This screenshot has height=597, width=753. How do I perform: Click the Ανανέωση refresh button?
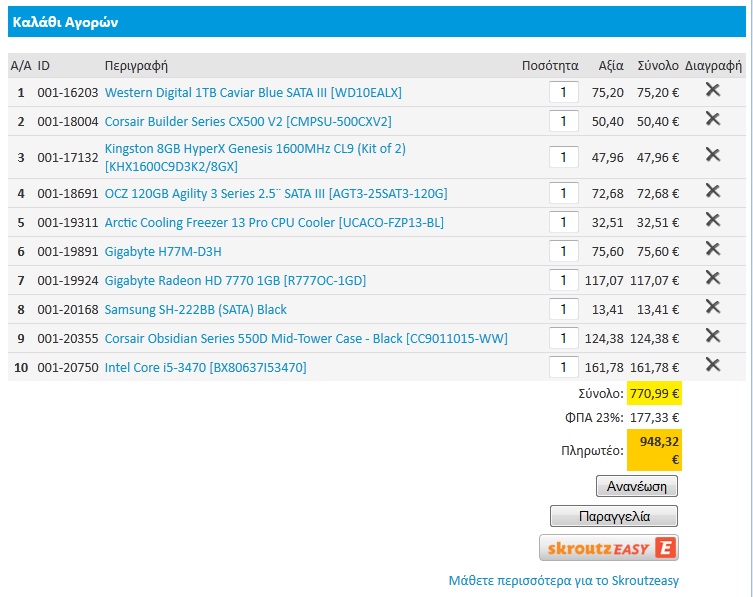pyautogui.click(x=637, y=486)
